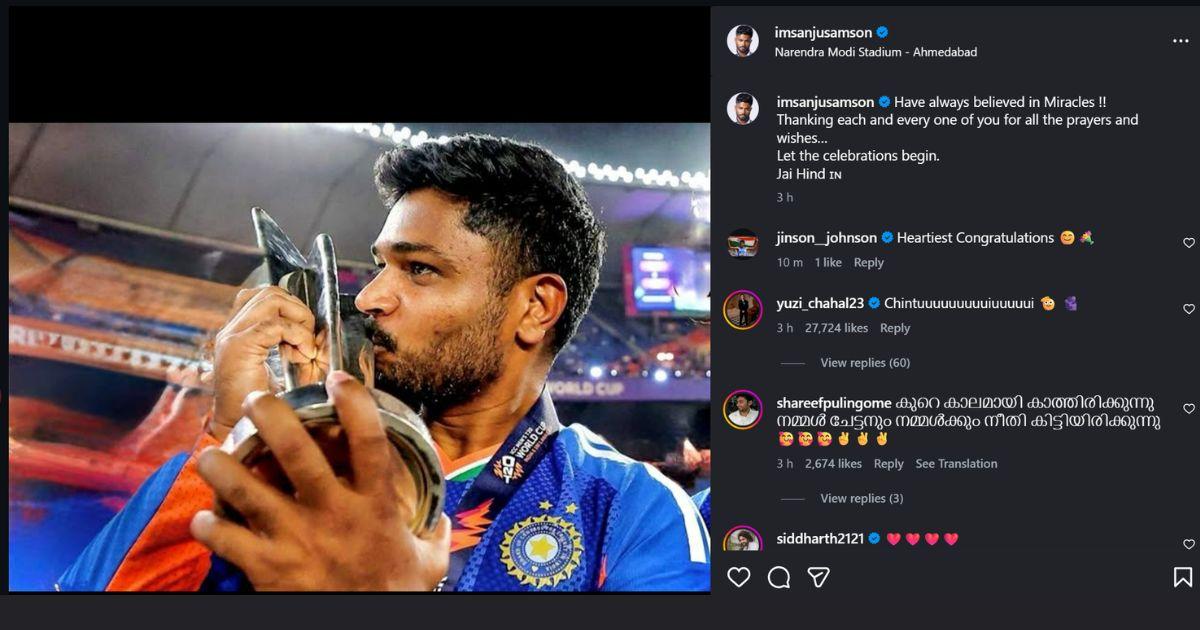The height and width of the screenshot is (630, 1200).
Task: Open comments with the speech bubble icon
Action: click(x=779, y=577)
